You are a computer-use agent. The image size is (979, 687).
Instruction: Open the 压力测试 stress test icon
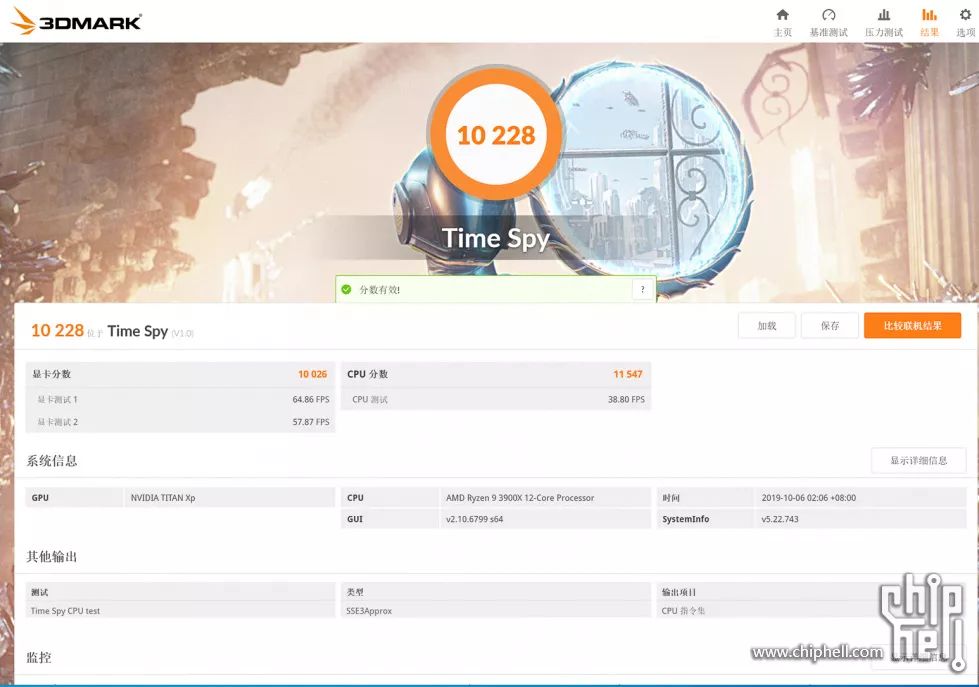(x=883, y=15)
